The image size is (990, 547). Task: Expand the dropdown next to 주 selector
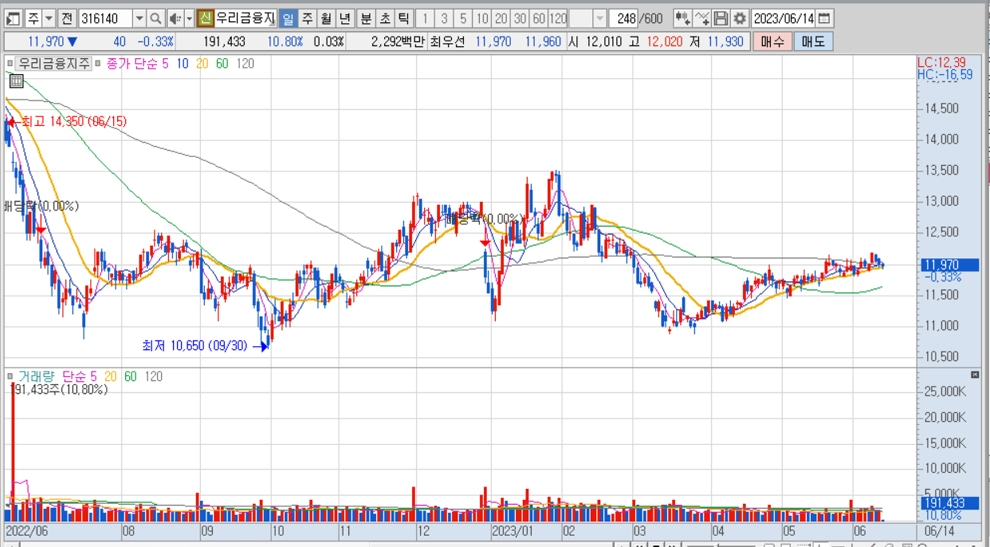(x=49, y=18)
